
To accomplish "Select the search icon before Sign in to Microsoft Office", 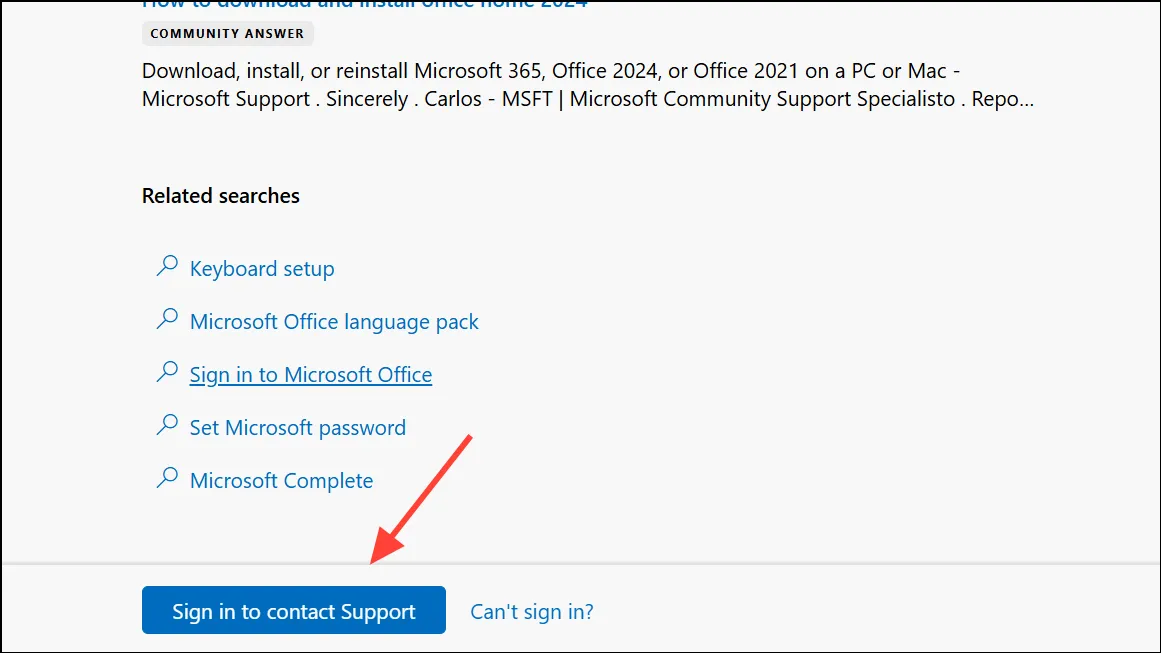I will (x=167, y=372).
